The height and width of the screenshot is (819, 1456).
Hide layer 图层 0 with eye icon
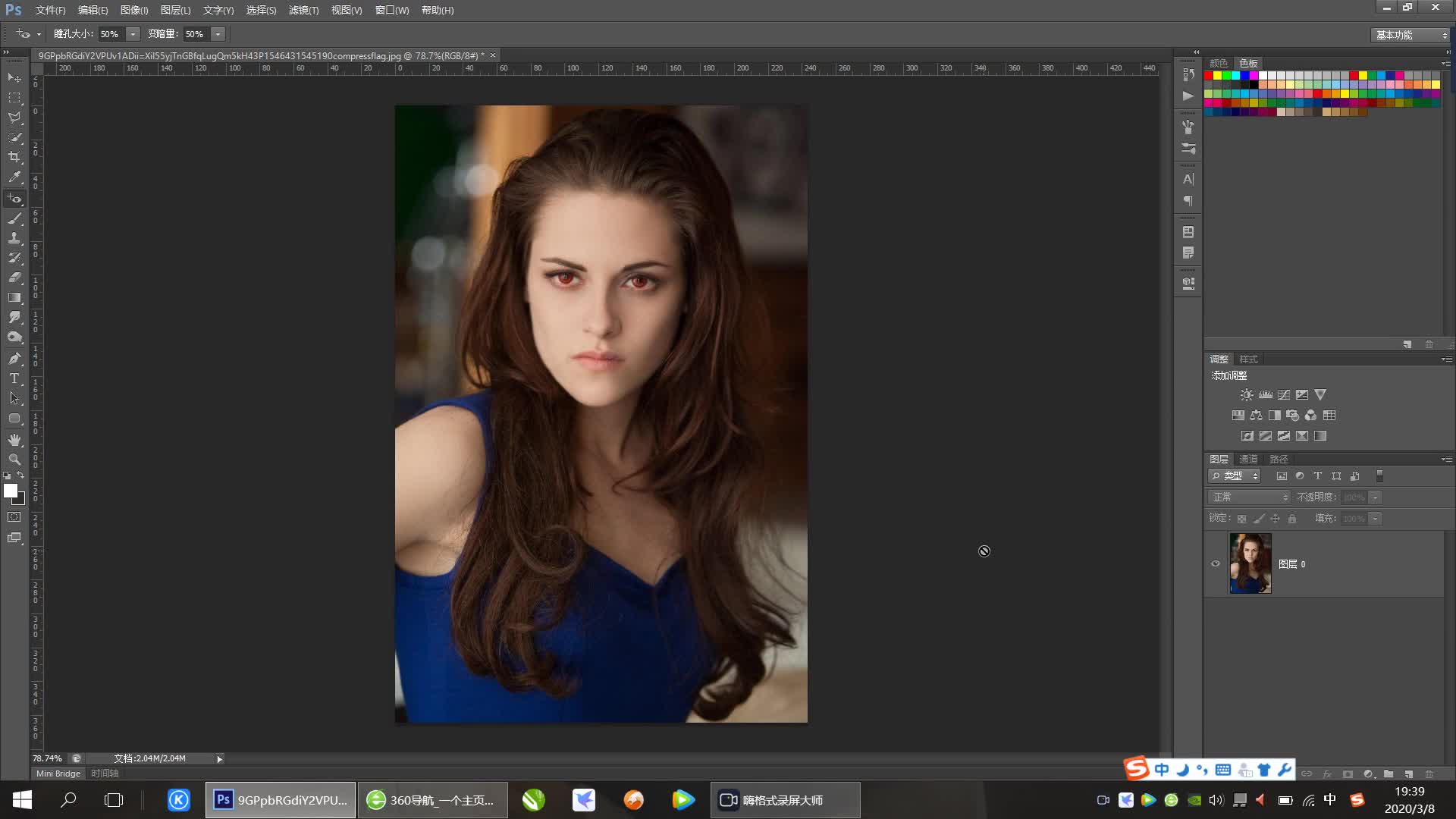[1216, 563]
